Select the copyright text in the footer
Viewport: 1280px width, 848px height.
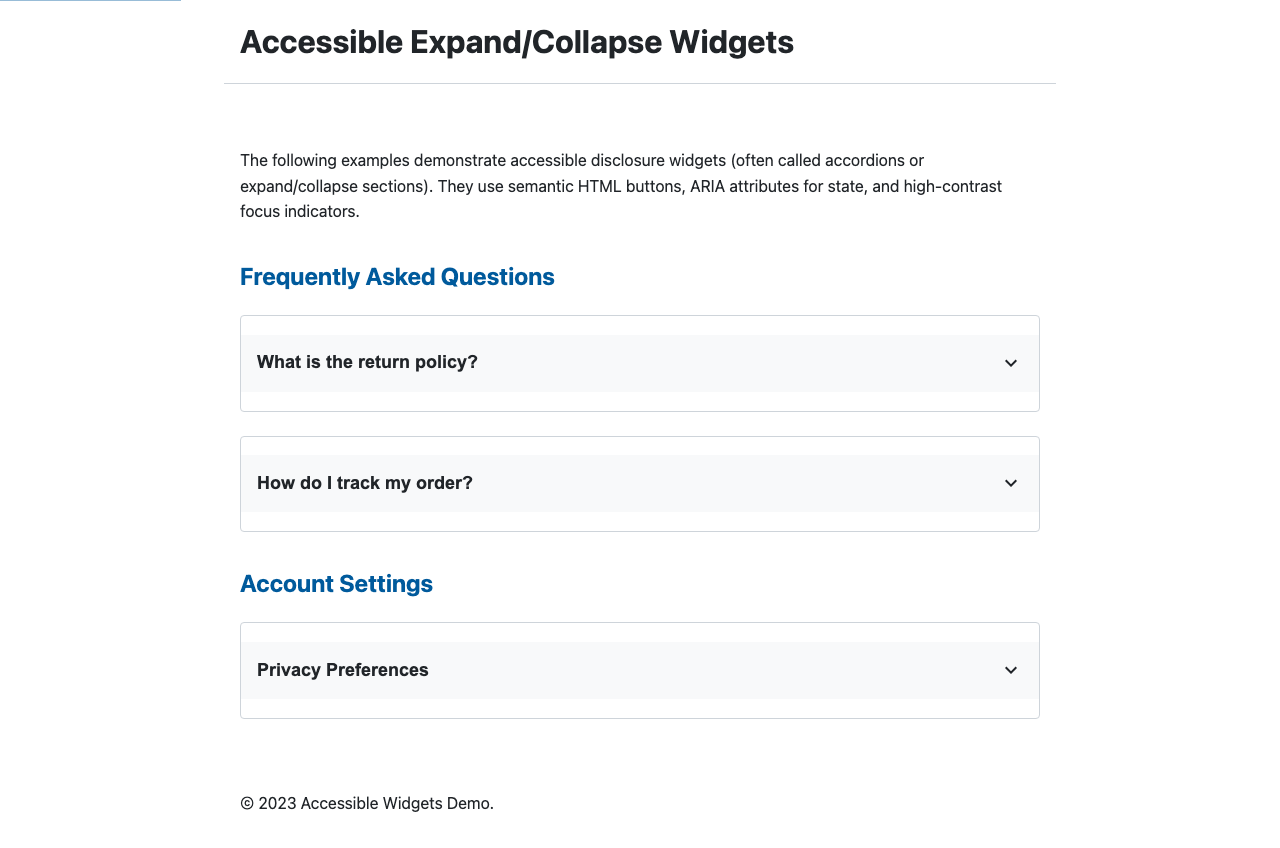pos(366,803)
